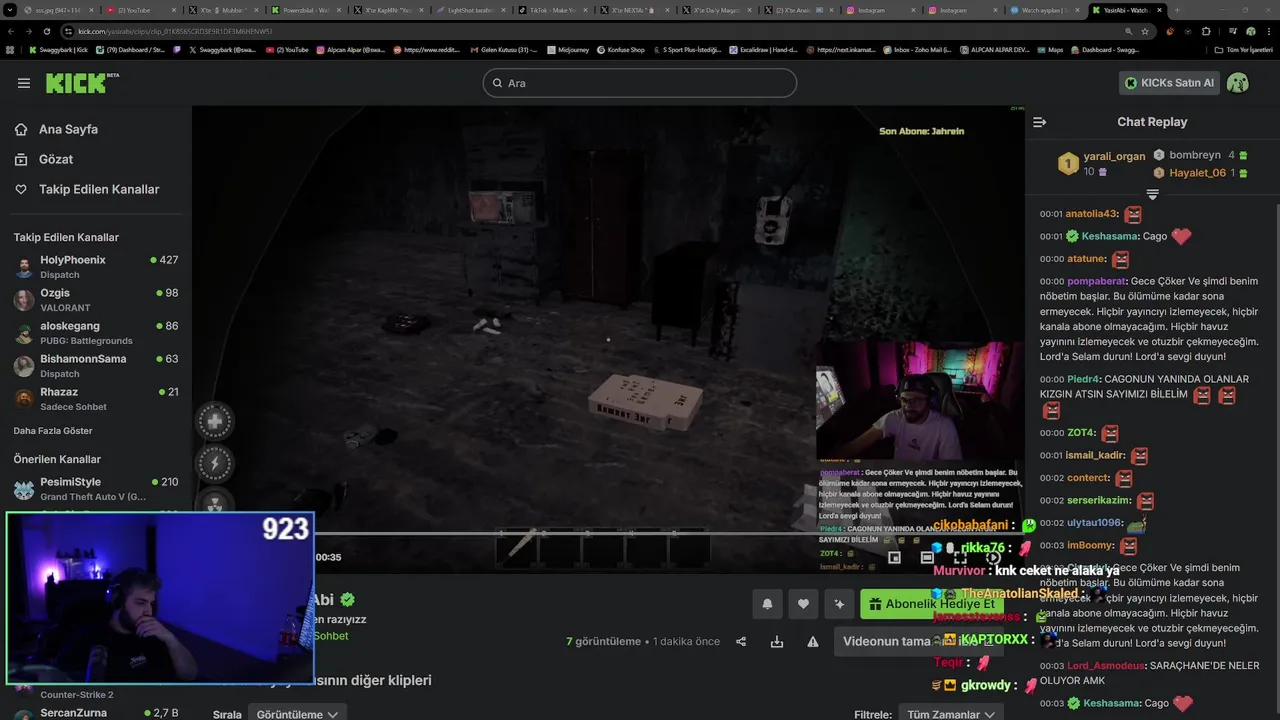Click the webcam overlay thumbnail showing 923
This screenshot has height=720, width=1280.
click(160, 597)
